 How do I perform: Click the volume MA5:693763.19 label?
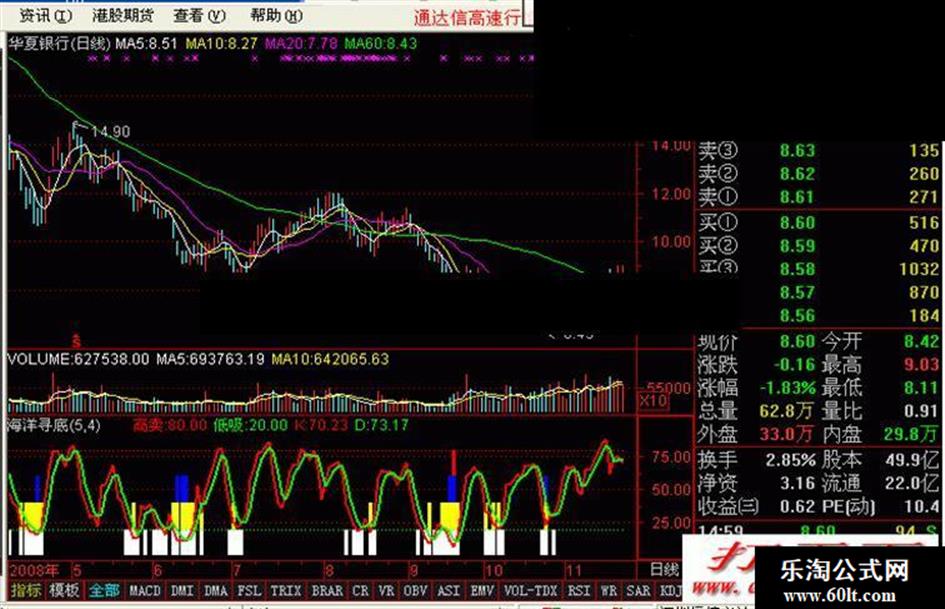[x=210, y=359]
